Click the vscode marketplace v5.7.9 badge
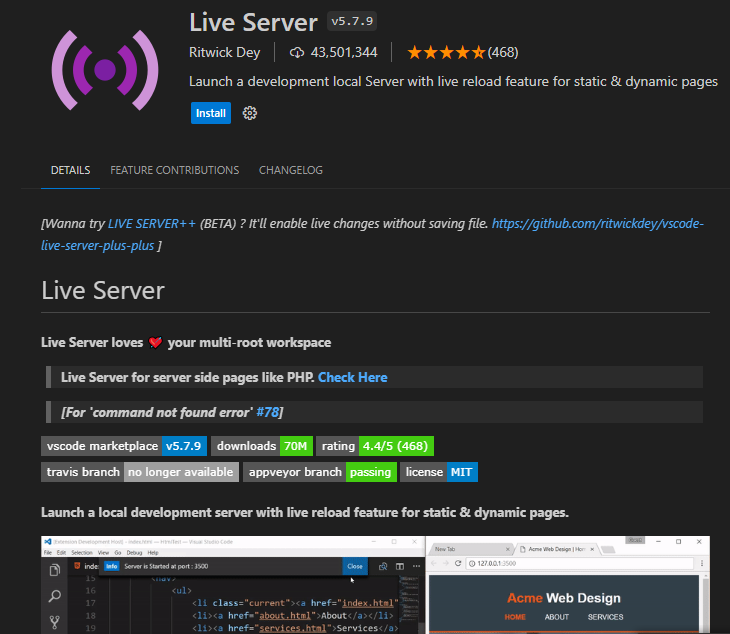This screenshot has width=730, height=634. pyautogui.click(x=124, y=446)
